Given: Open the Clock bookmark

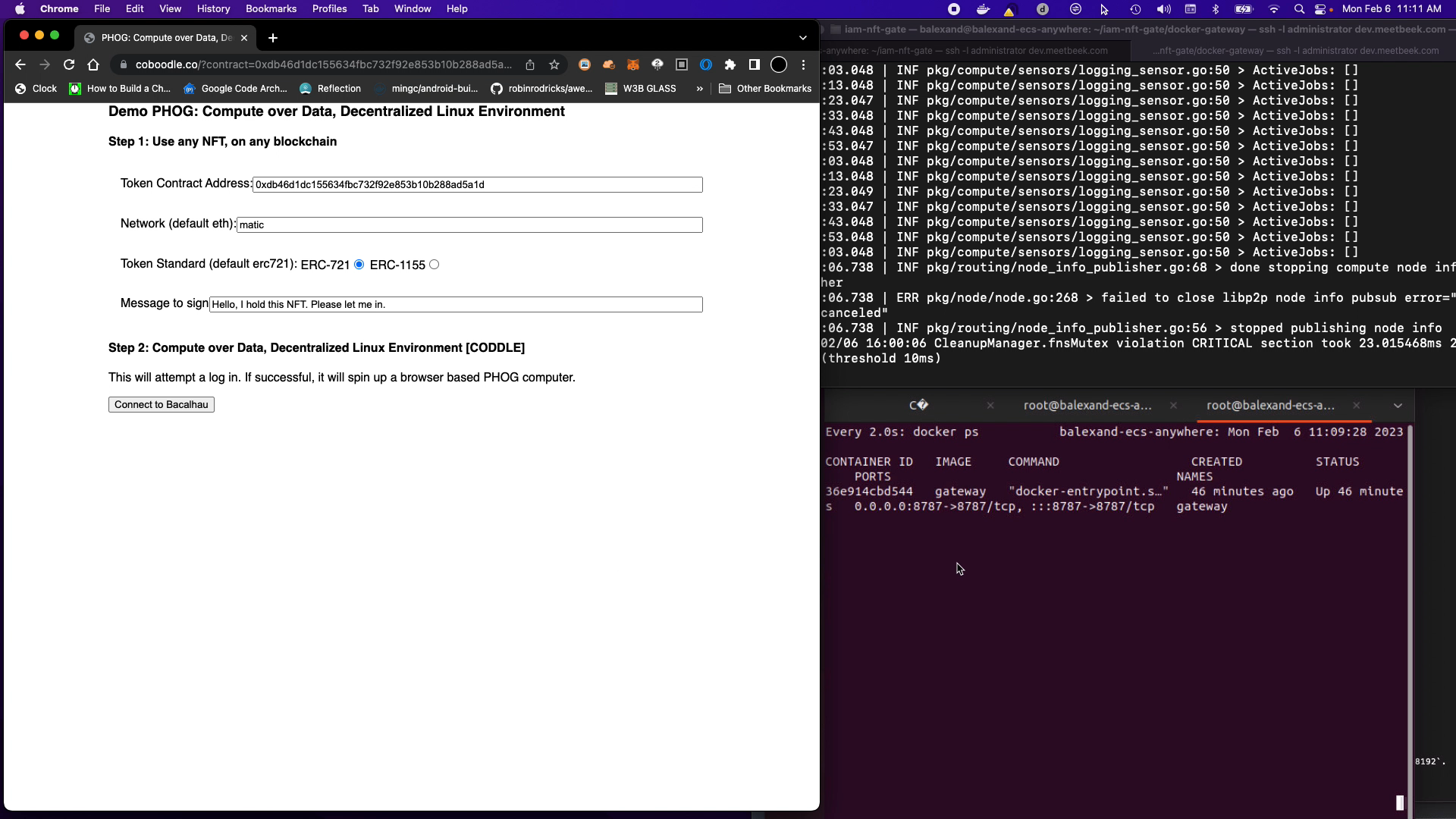Looking at the screenshot, I should [x=36, y=89].
